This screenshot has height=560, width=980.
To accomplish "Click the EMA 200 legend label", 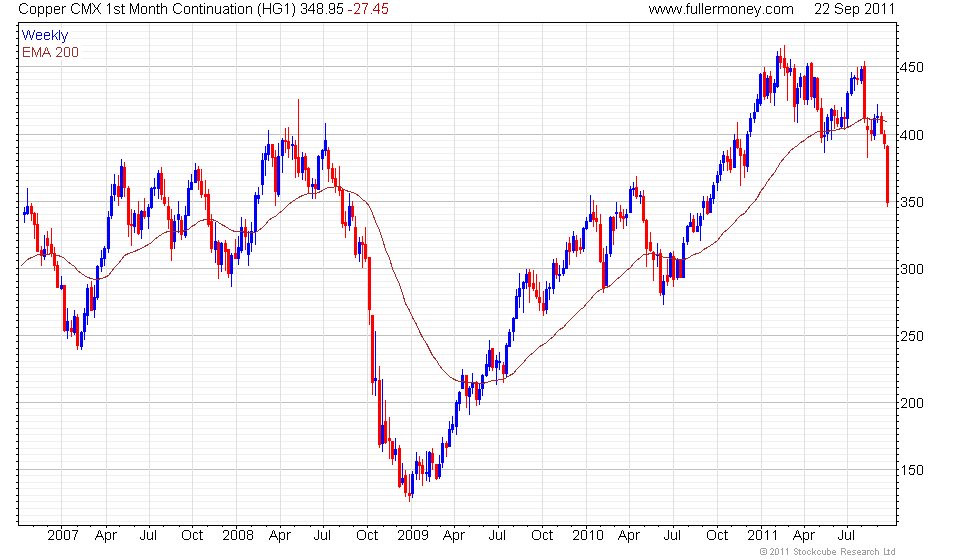I will 50,52.
